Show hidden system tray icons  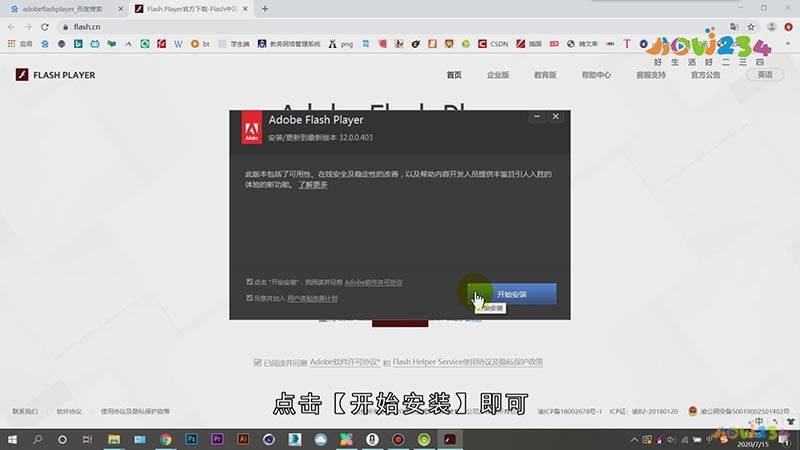(x=634, y=439)
